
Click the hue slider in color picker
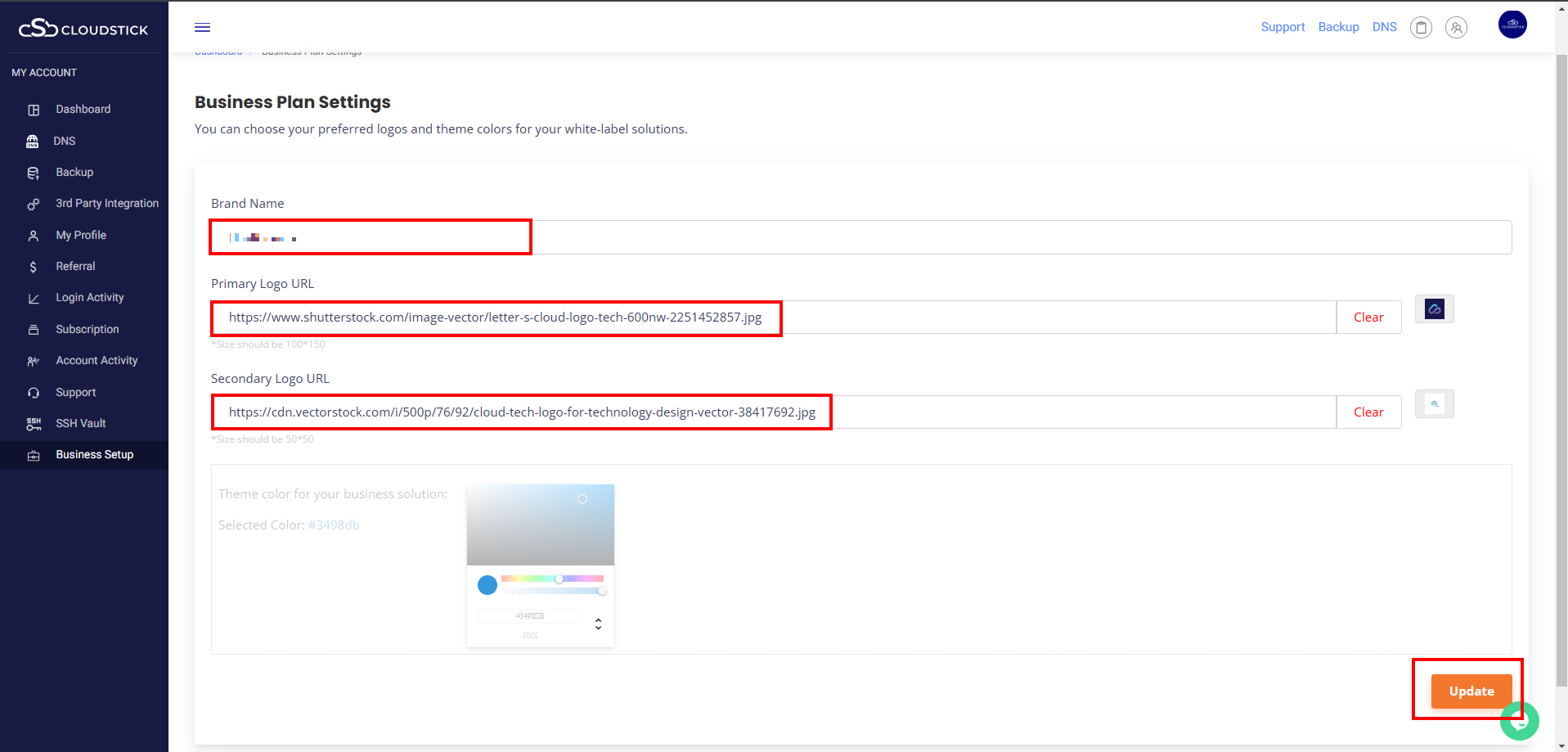point(552,579)
